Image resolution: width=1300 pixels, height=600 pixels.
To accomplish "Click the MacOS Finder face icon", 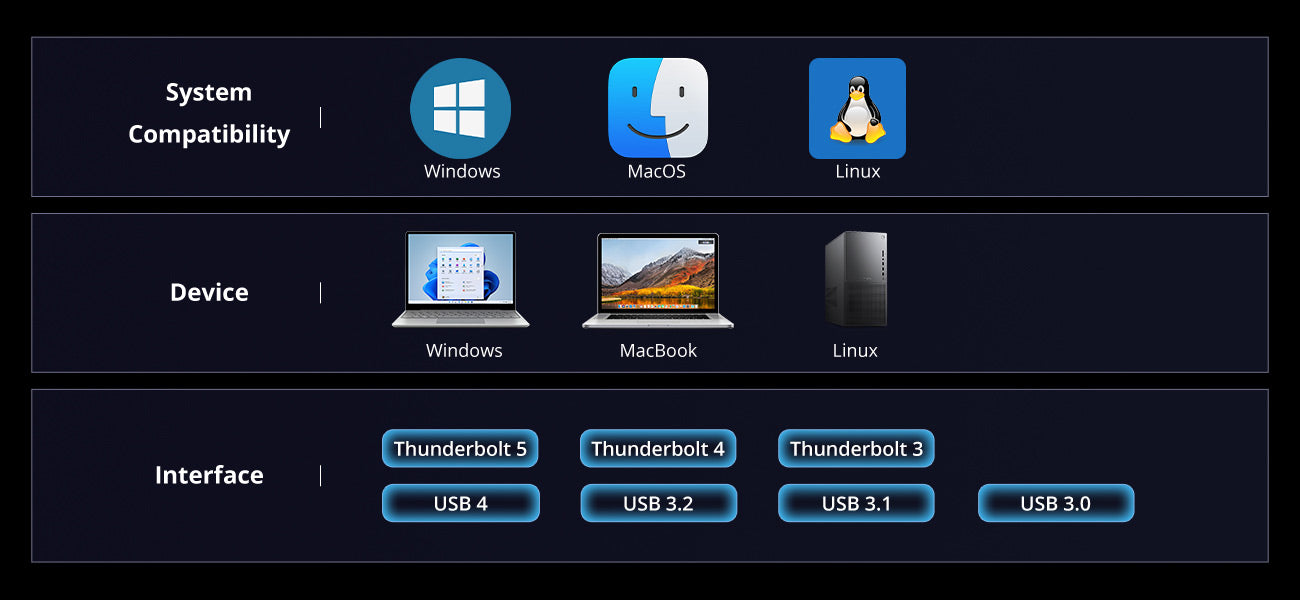I will 657,108.
